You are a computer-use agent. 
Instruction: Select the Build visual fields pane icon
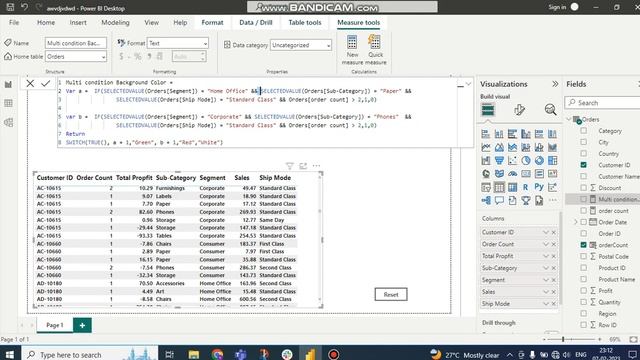488,110
